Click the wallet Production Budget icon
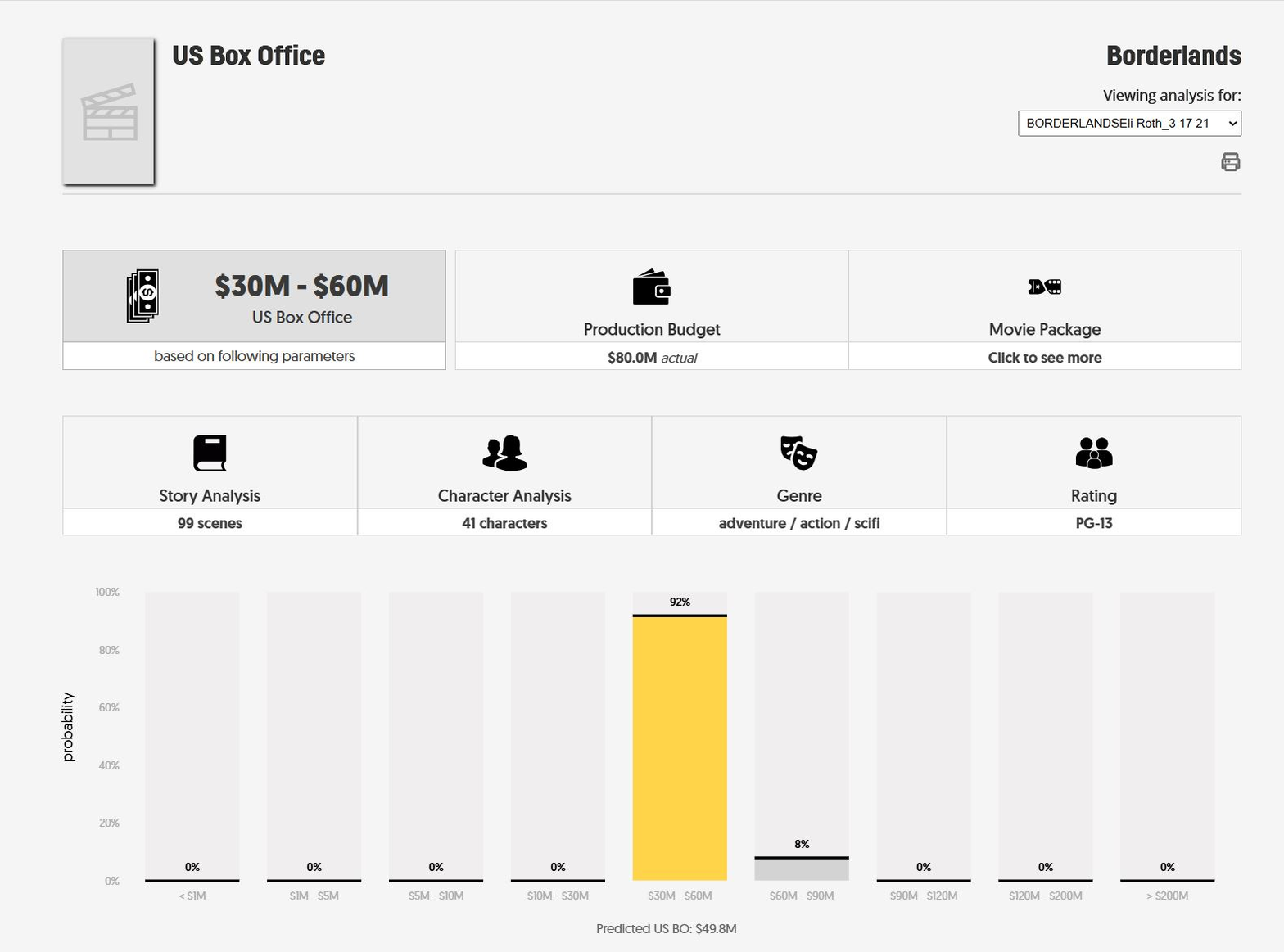 (x=652, y=287)
